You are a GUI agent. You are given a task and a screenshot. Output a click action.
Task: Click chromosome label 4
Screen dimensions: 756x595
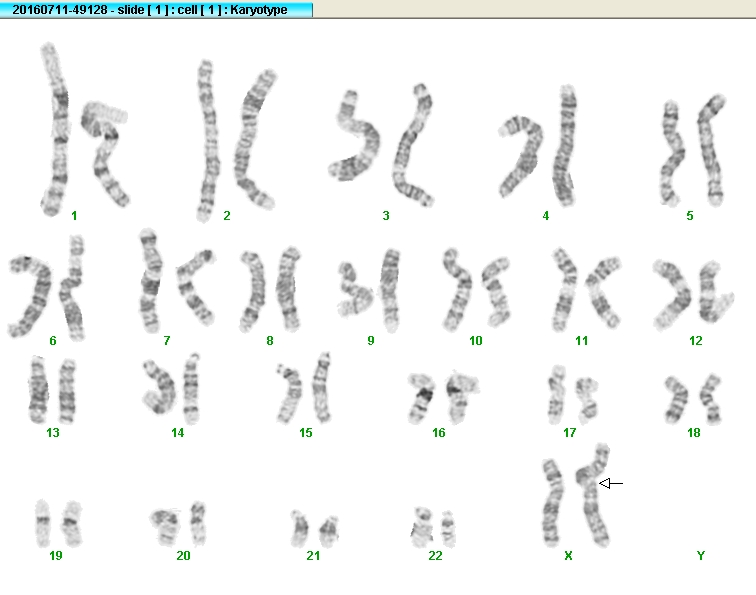pyautogui.click(x=545, y=216)
